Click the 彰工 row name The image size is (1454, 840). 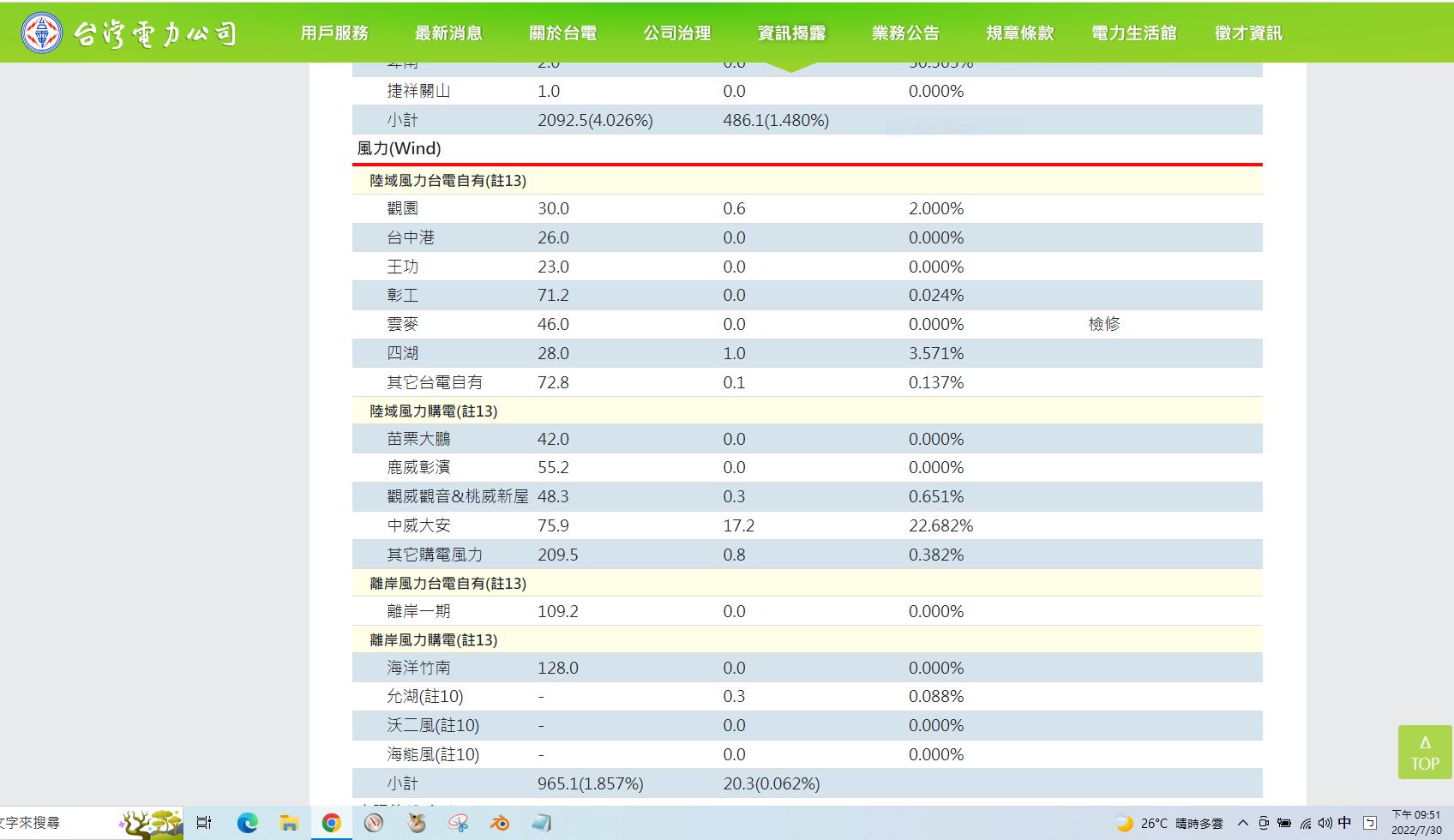pos(403,295)
